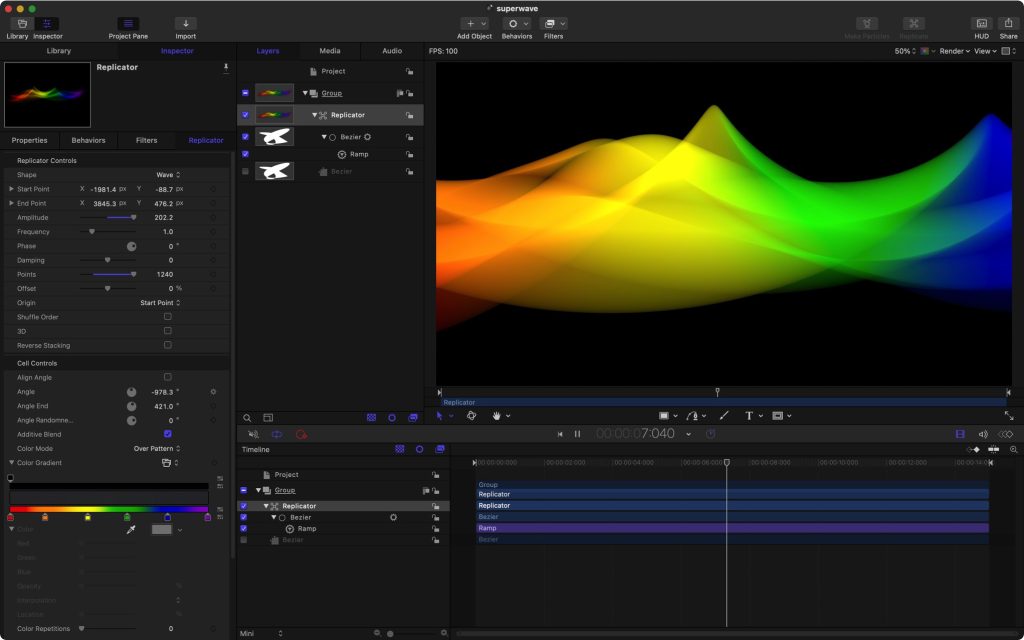Select the Text tool in canvas toolbar
Image resolution: width=1024 pixels, height=640 pixels.
(x=748, y=415)
